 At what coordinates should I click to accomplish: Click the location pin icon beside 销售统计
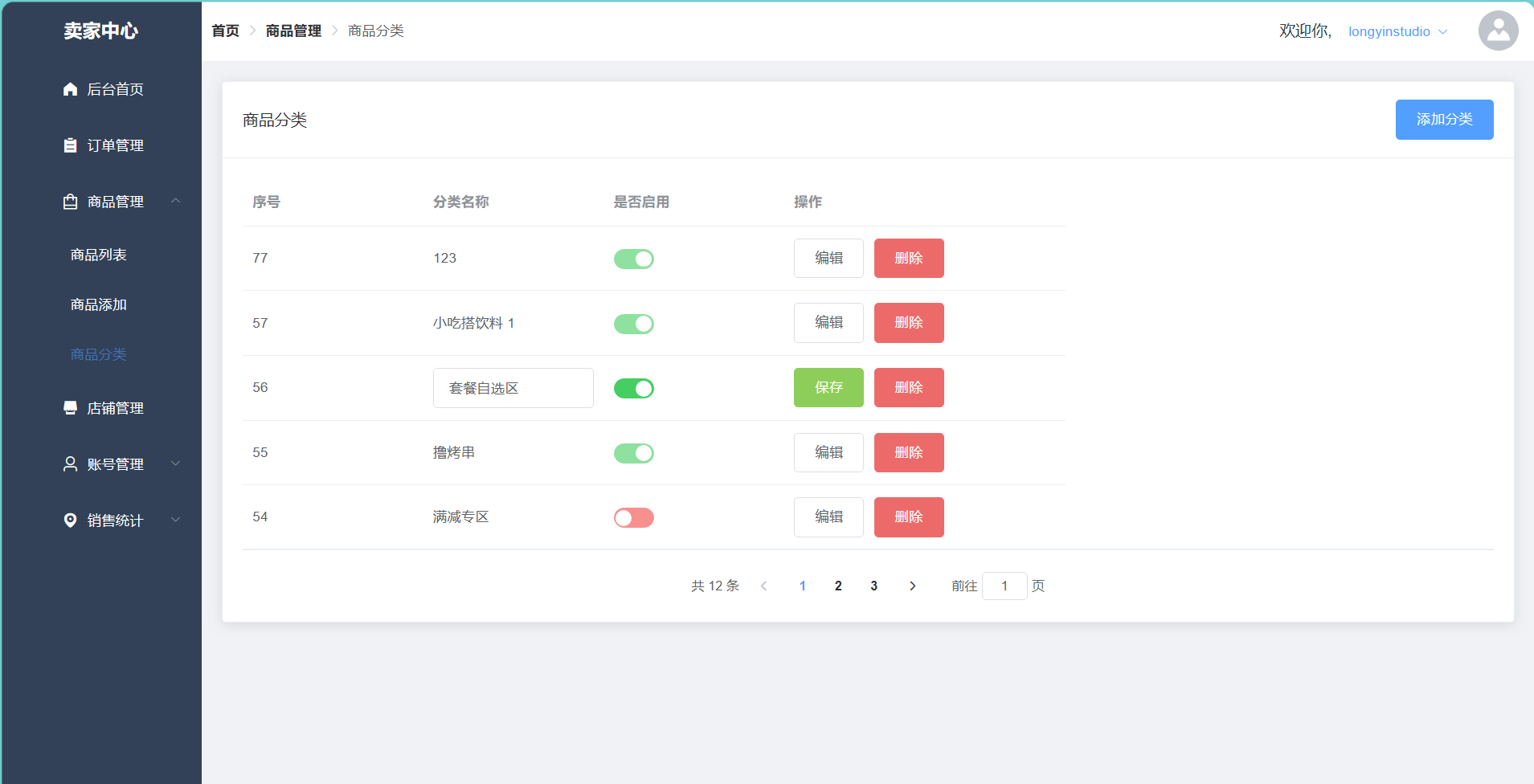click(70, 521)
